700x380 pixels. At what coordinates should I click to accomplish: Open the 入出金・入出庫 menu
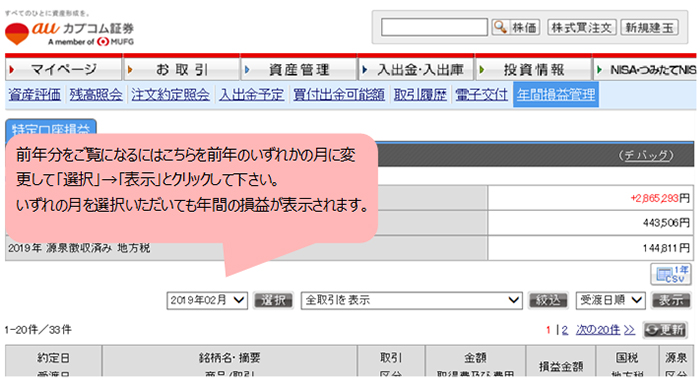coord(416,69)
